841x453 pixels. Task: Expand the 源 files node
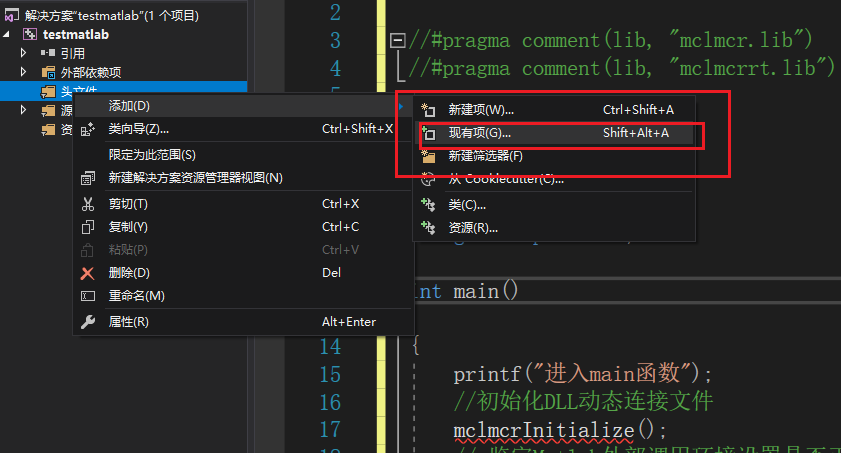(23, 110)
